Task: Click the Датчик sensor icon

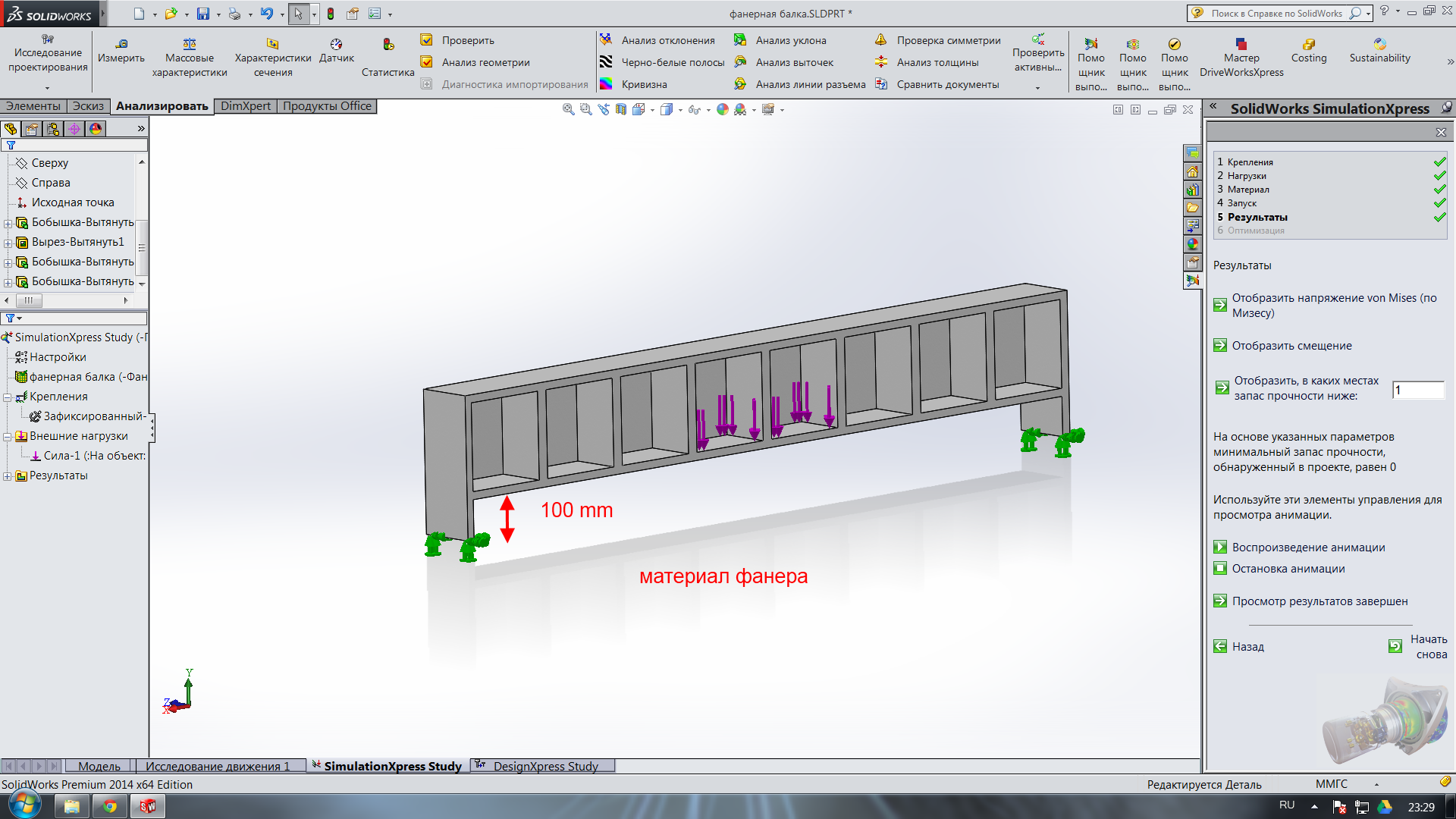Action: click(336, 44)
